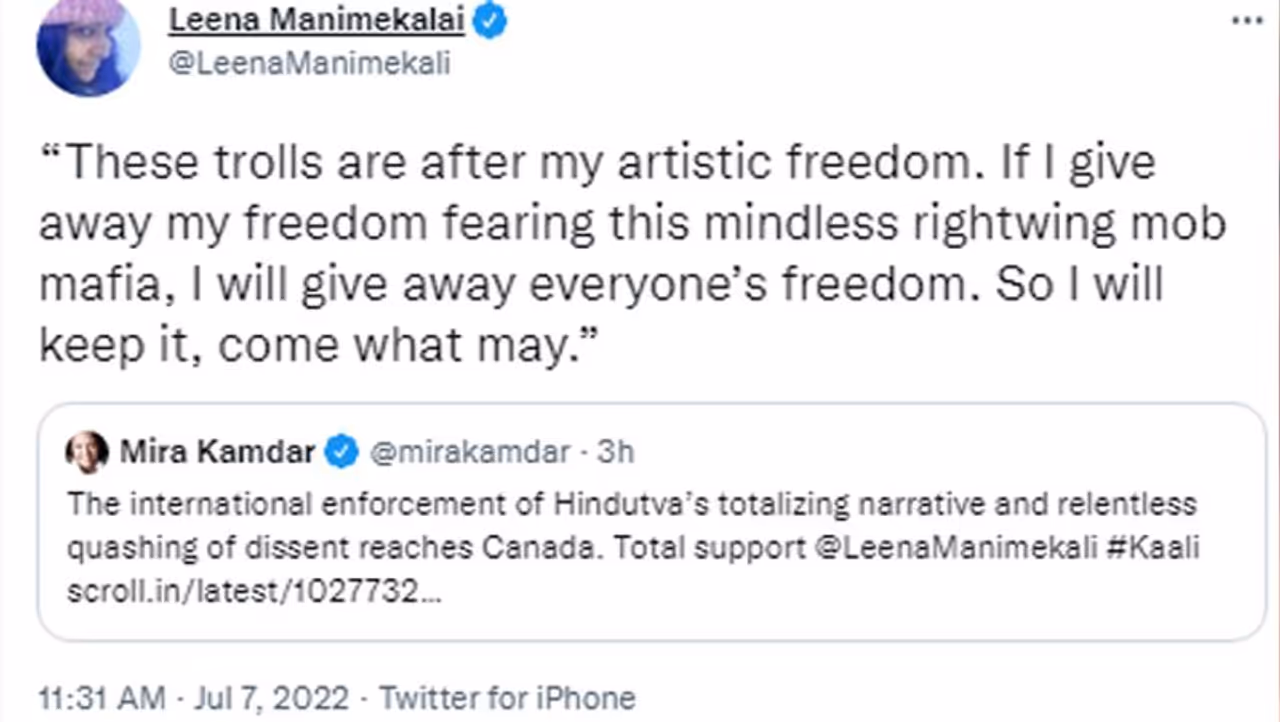Click the Twitter for iPhone source label
This screenshot has width=1280, height=722.
pyautogui.click(x=507, y=697)
